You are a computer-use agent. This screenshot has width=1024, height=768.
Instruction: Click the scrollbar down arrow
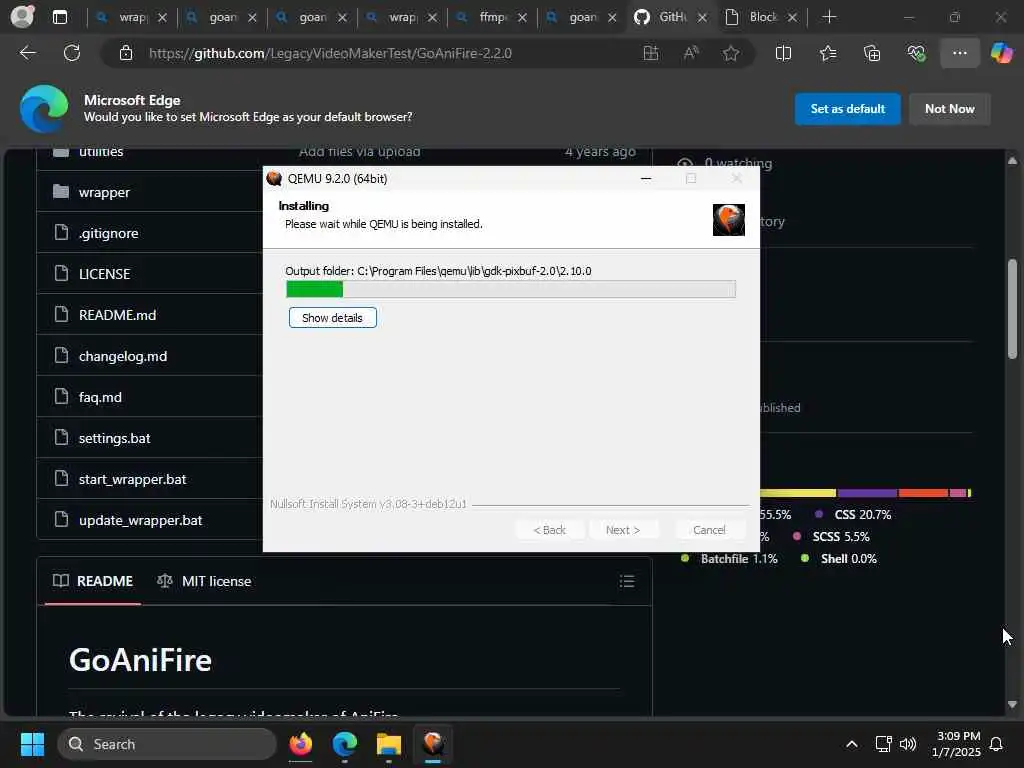click(x=1012, y=705)
